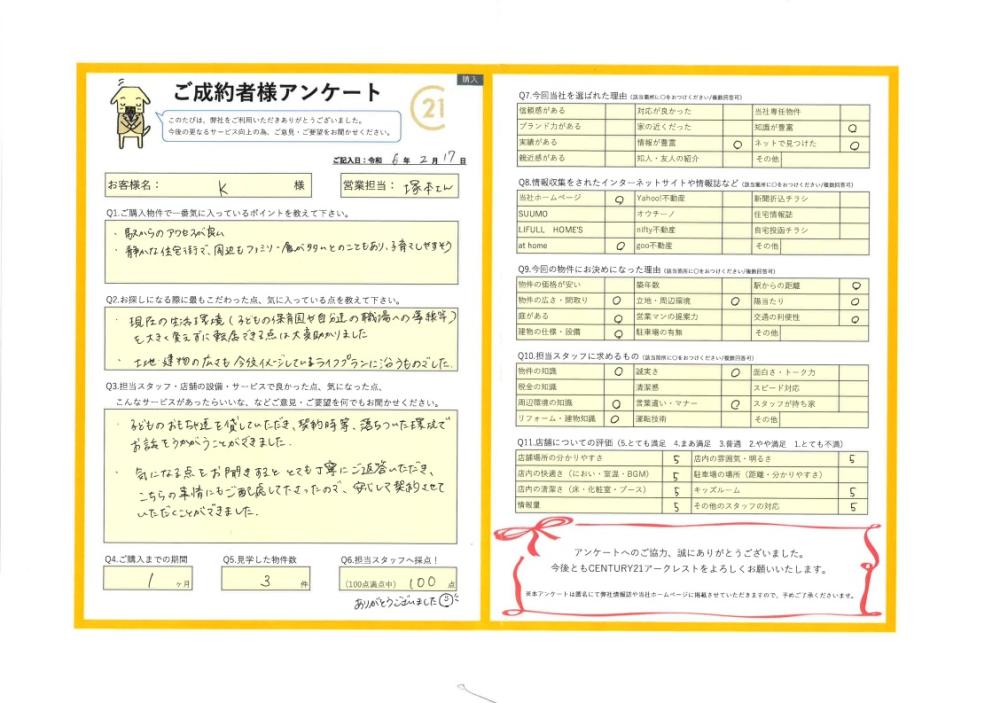Click the Q1 handwritten answer box

tap(281, 253)
